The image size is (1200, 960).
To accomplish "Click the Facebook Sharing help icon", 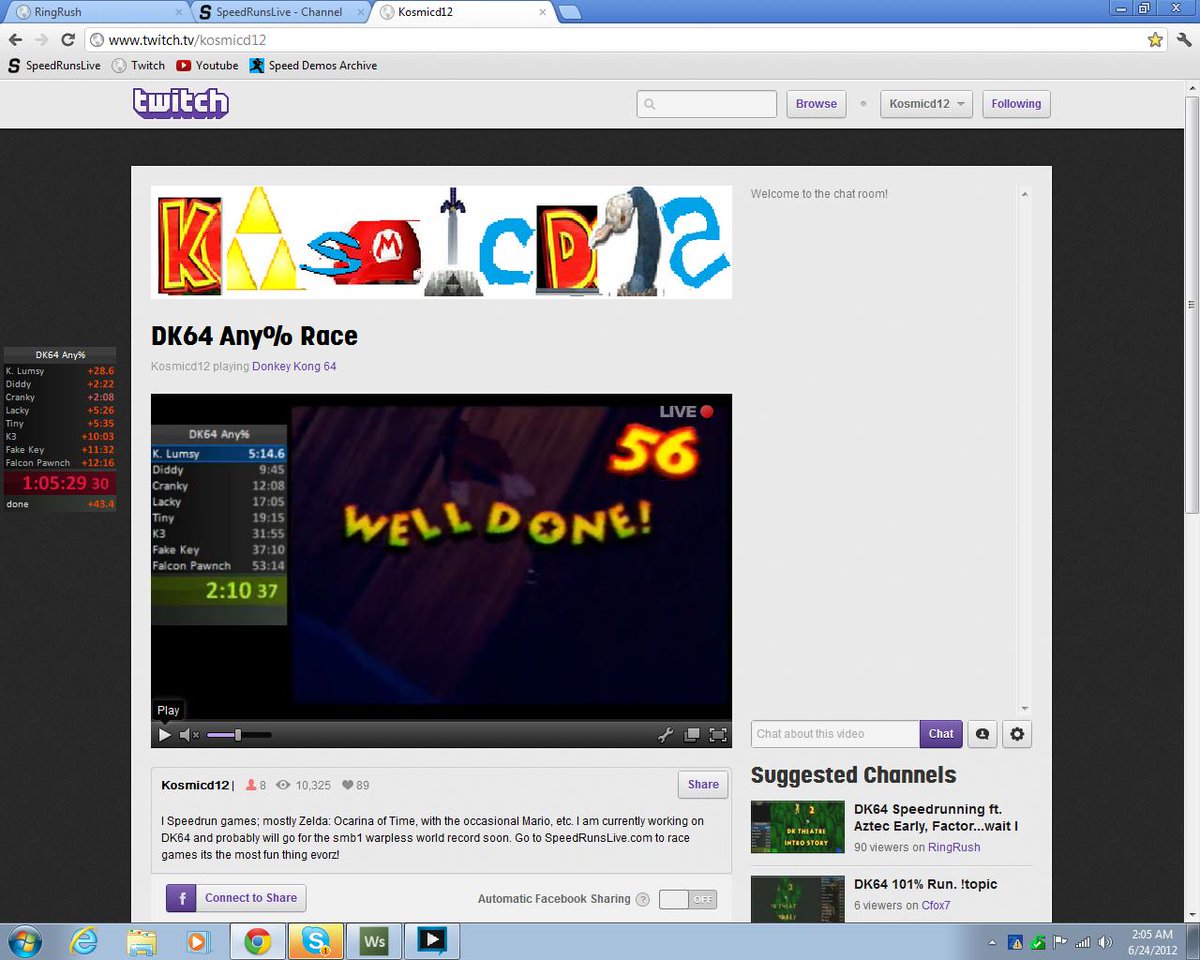I will coord(643,899).
